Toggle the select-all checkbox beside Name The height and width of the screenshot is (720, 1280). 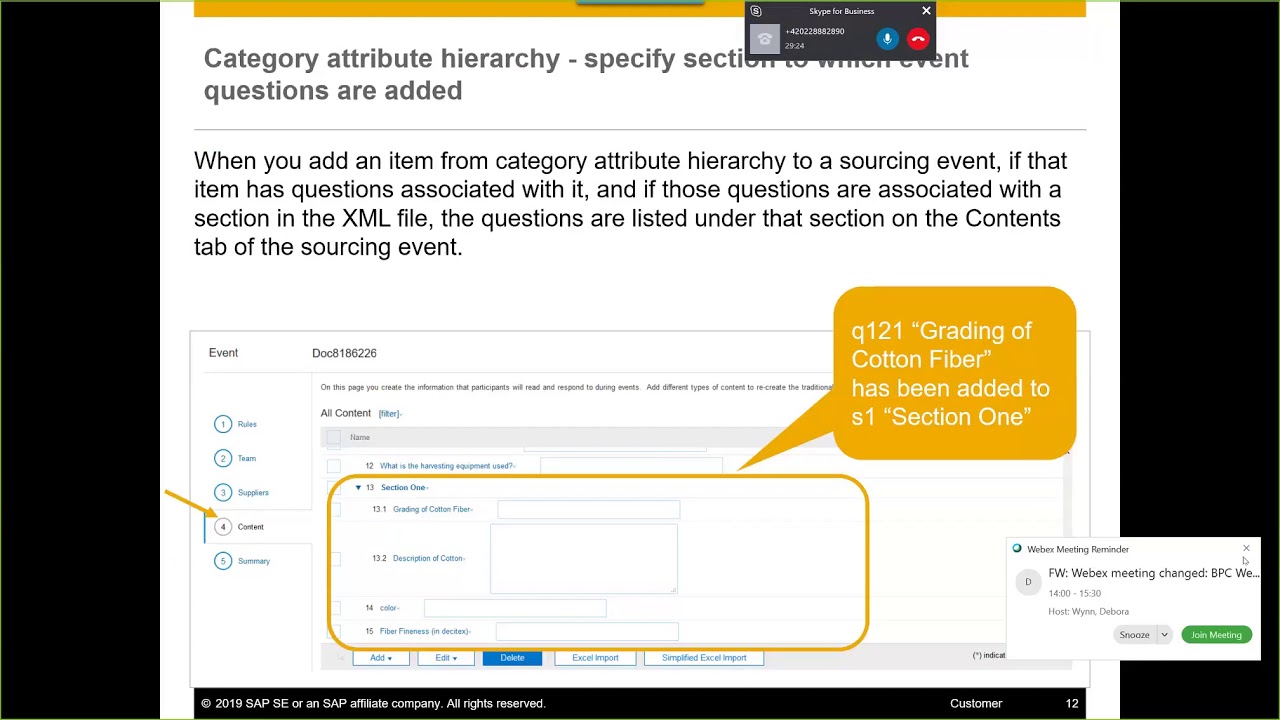coord(334,437)
